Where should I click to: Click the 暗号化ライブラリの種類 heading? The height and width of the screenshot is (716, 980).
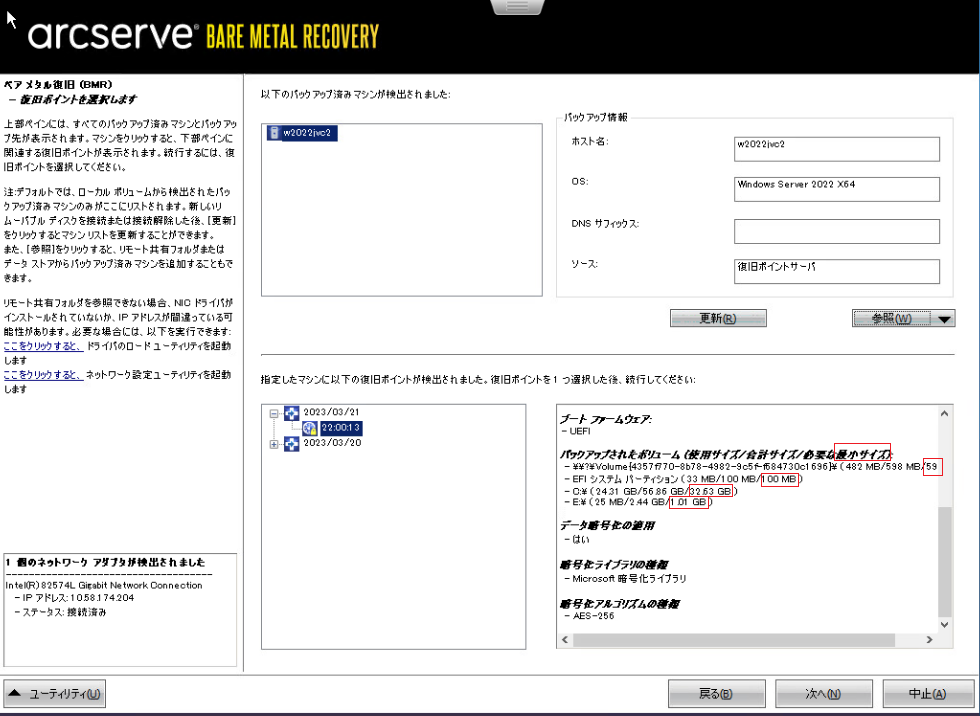(x=613, y=565)
